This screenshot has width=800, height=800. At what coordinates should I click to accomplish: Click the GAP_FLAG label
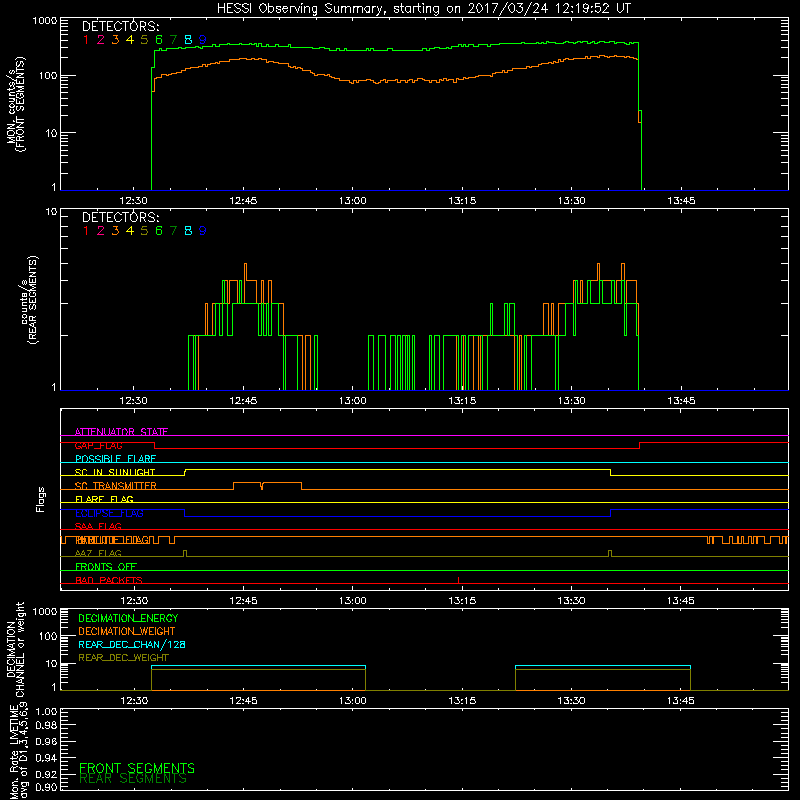tap(98, 445)
